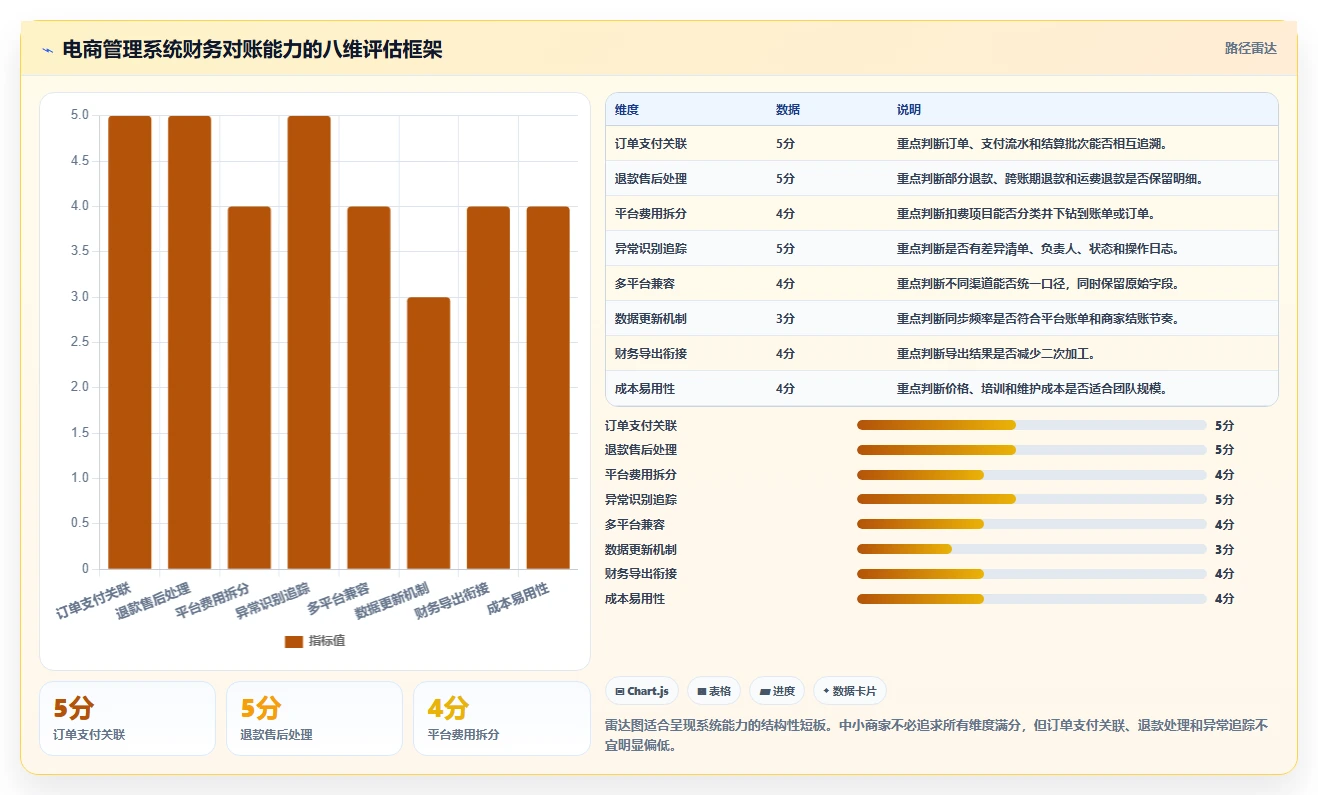Click the 表格 tag chip
This screenshot has height=795, width=1318.
point(714,691)
